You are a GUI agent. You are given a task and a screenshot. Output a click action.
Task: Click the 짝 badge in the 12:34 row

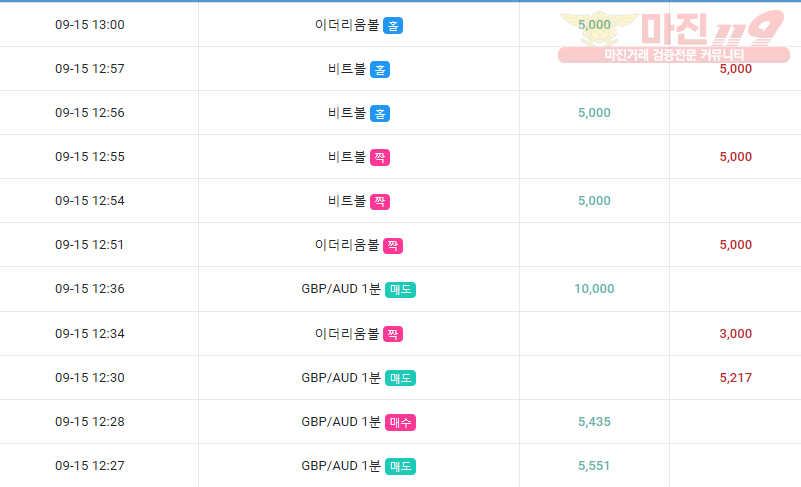[393, 334]
